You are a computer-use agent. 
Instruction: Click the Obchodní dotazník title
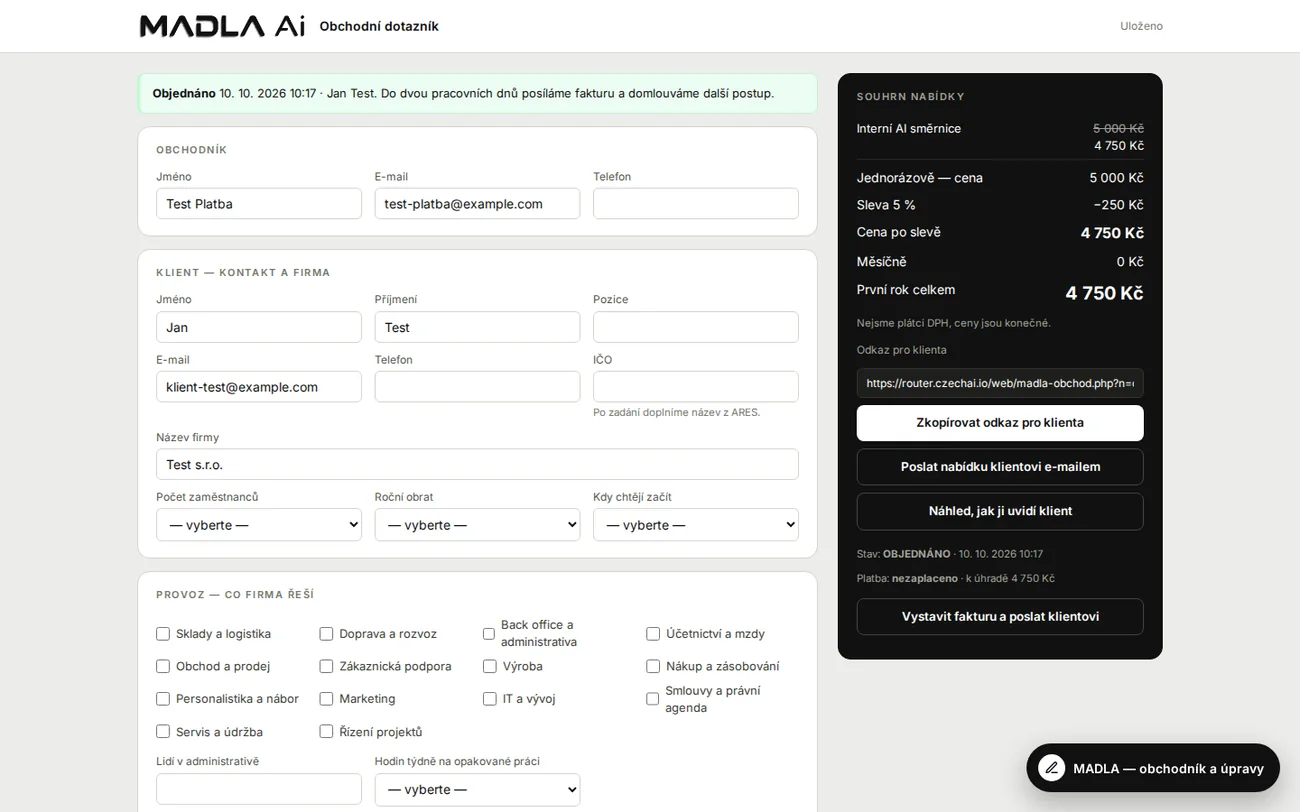click(x=379, y=26)
